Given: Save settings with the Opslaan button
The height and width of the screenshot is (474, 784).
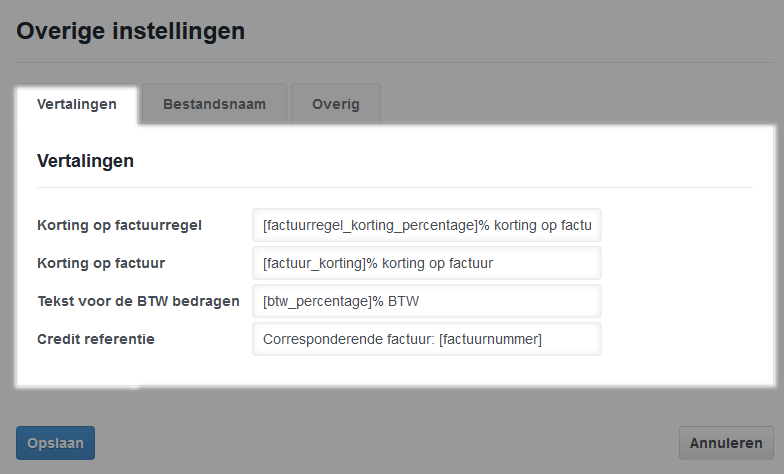Looking at the screenshot, I should point(55,443).
